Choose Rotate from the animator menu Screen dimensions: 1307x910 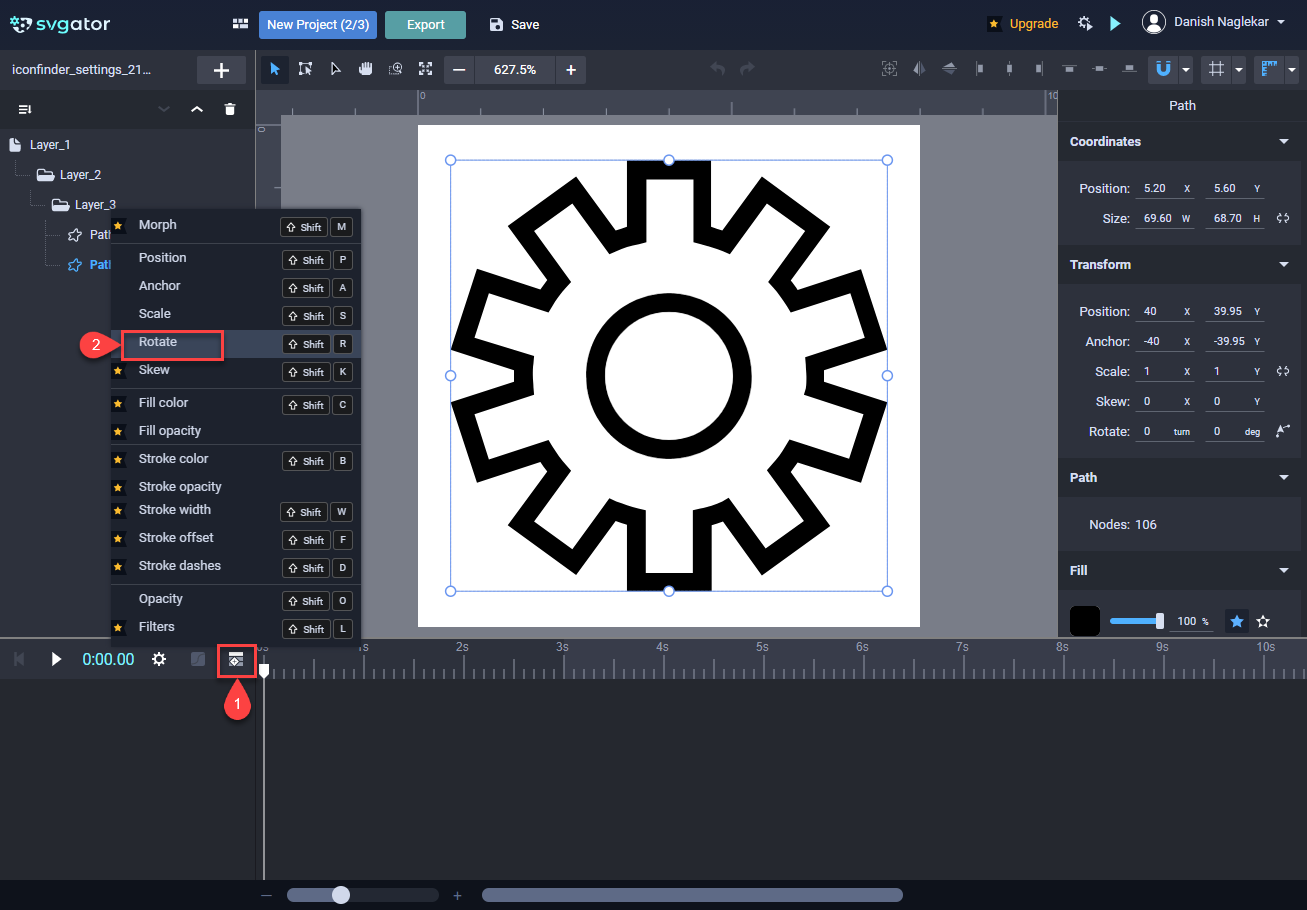158,342
